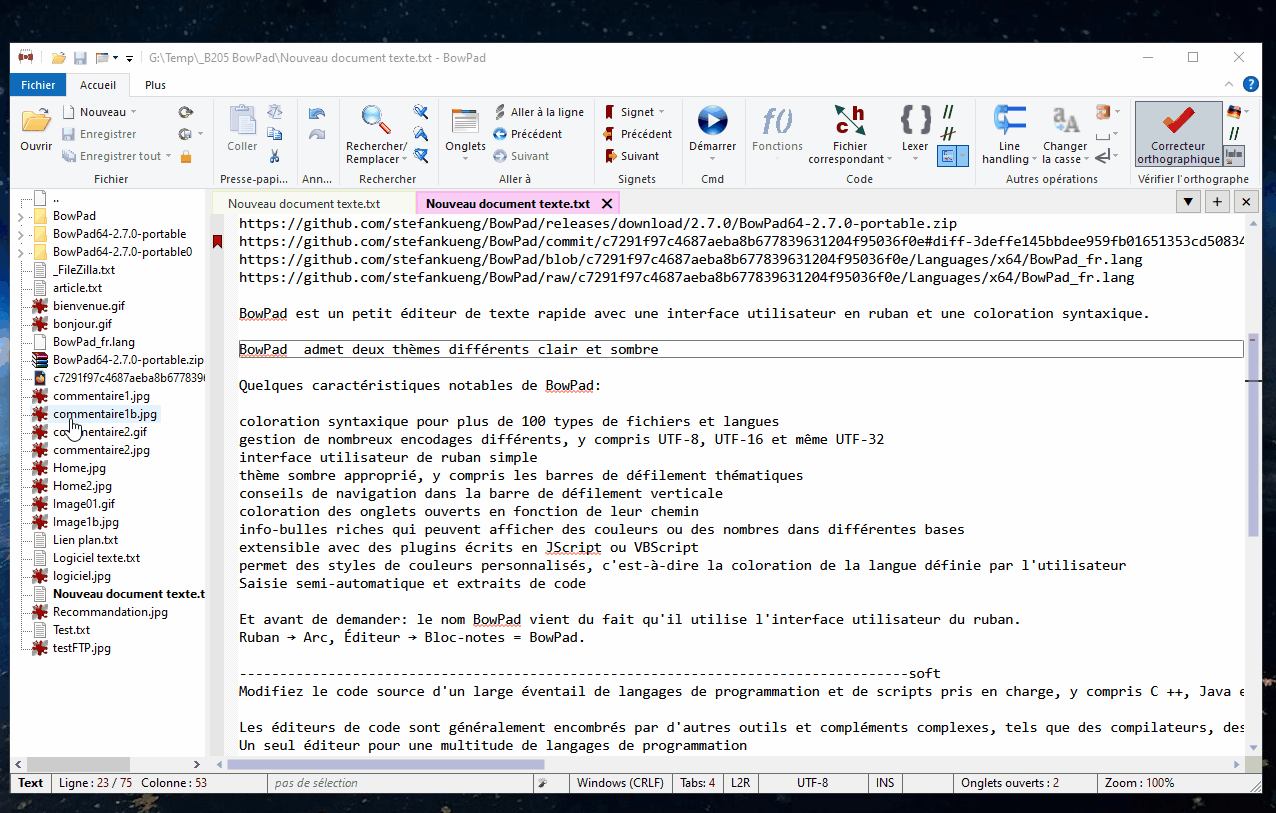Image resolution: width=1276 pixels, height=813 pixels.
Task: Go to Suivant in Aller à group
Action: (x=521, y=156)
